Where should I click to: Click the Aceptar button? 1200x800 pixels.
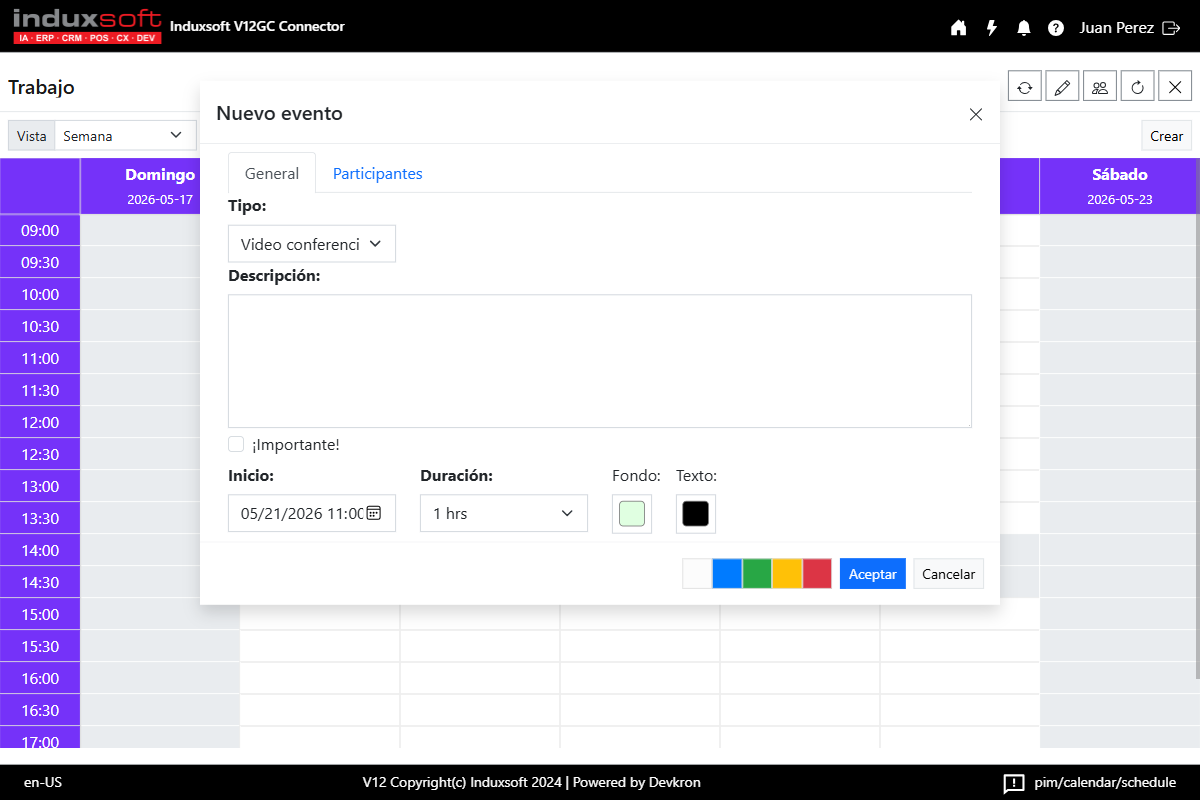[873, 574]
